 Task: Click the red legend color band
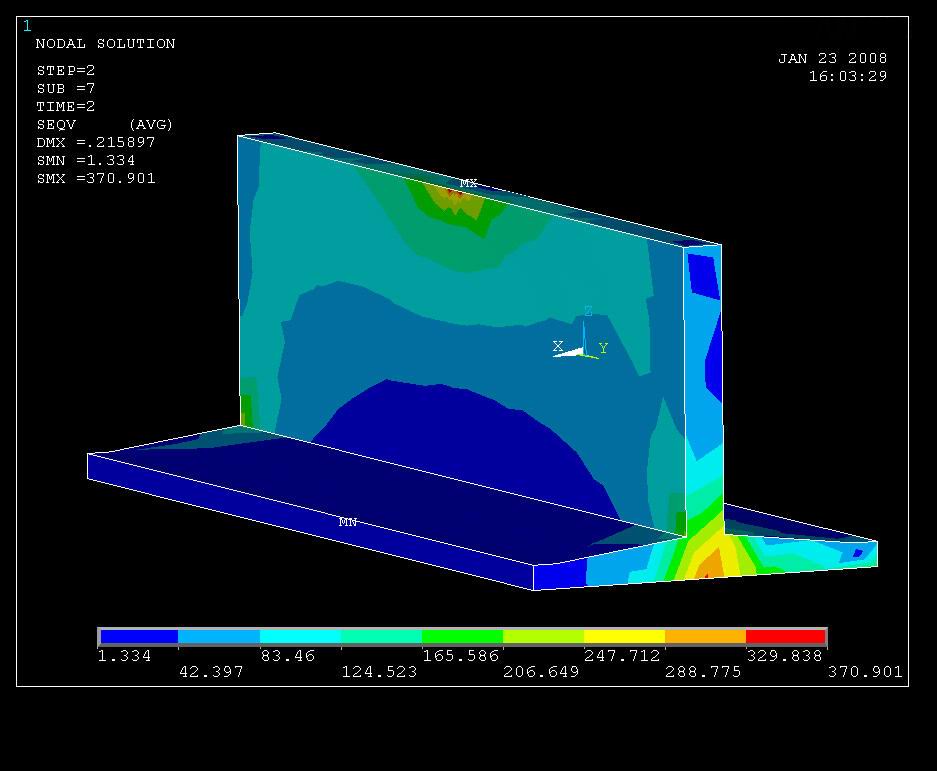786,637
